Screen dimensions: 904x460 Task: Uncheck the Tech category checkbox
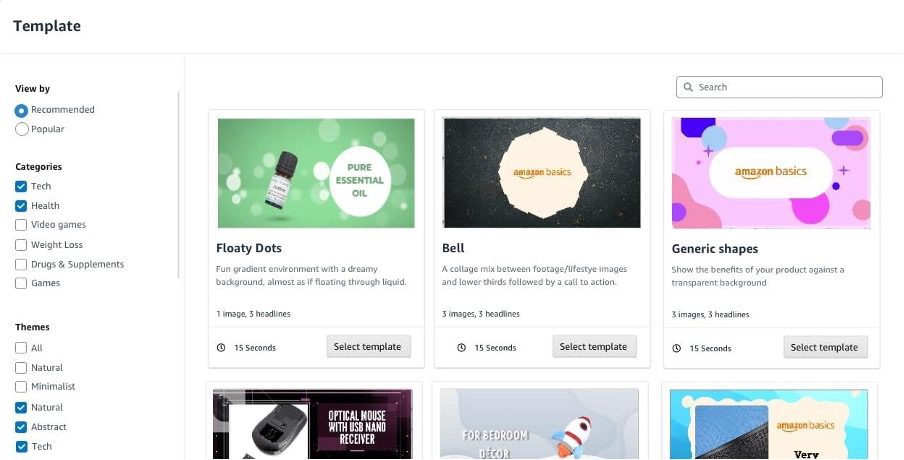[22, 187]
